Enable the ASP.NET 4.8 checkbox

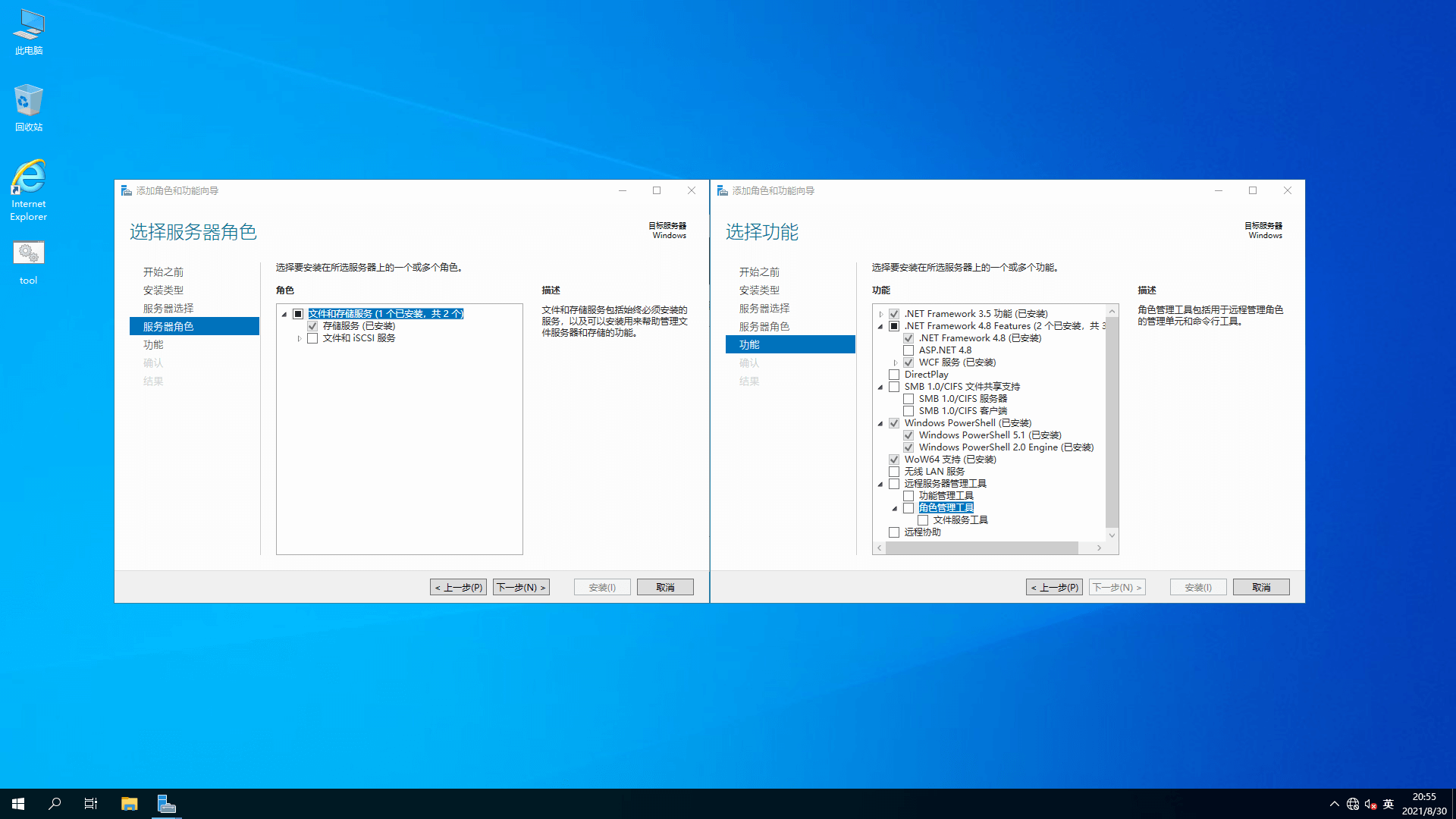pos(908,350)
